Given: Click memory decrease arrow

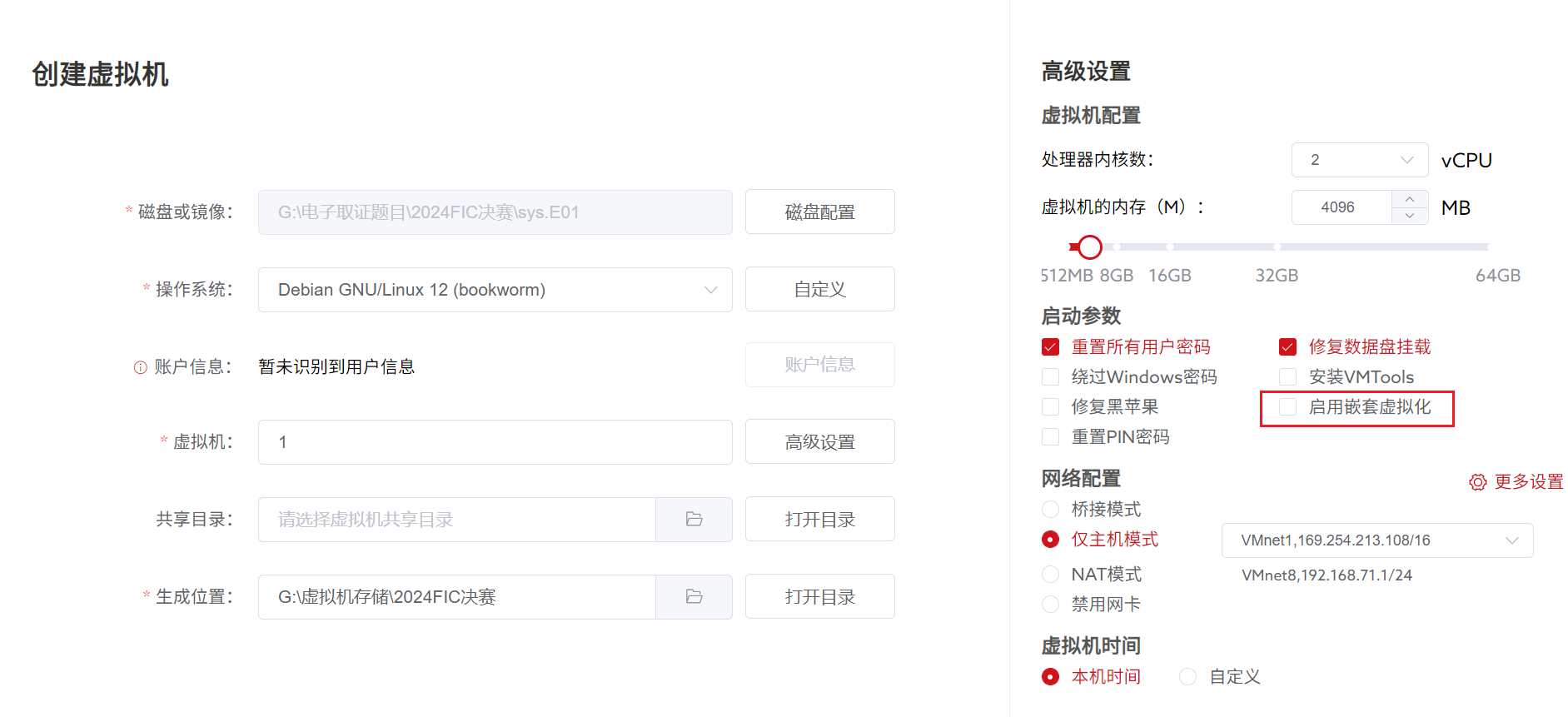Looking at the screenshot, I should click(x=1410, y=216).
